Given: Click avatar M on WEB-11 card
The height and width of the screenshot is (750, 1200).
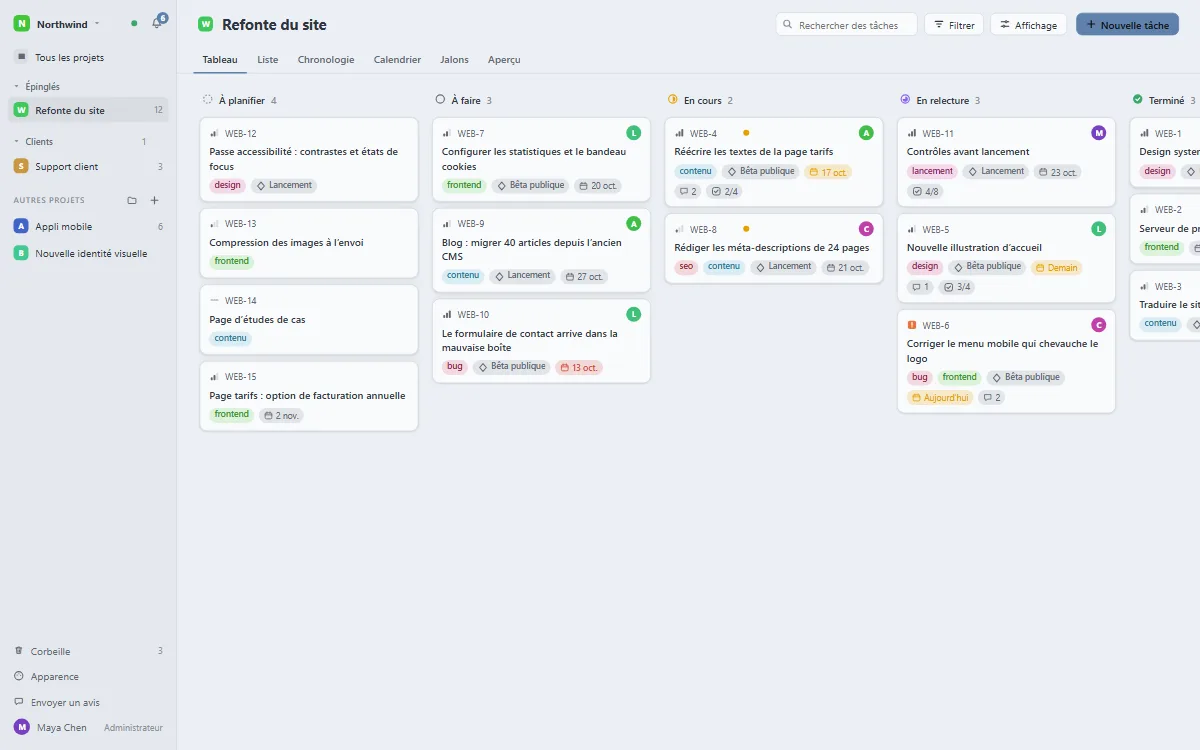Looking at the screenshot, I should 1098,133.
